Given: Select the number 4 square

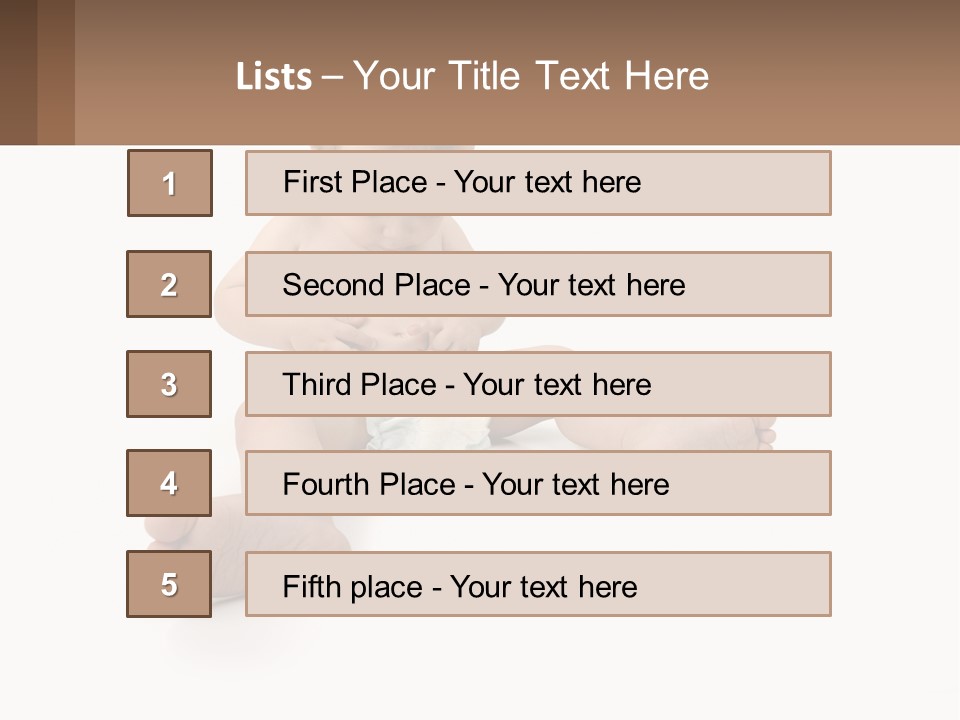Looking at the screenshot, I should (169, 483).
